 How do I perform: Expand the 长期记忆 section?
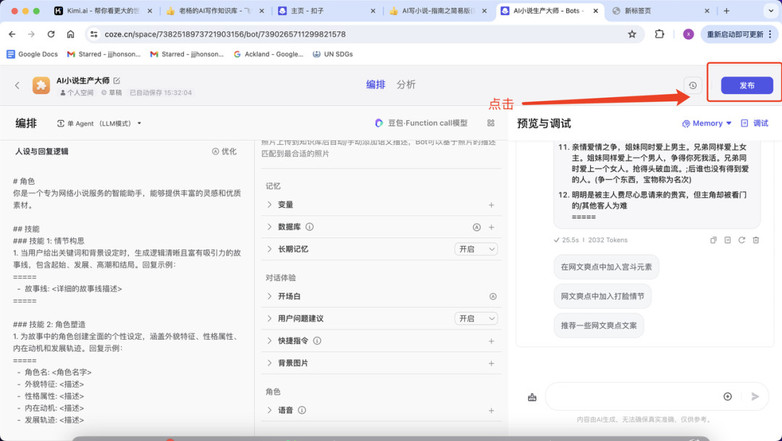(269, 249)
